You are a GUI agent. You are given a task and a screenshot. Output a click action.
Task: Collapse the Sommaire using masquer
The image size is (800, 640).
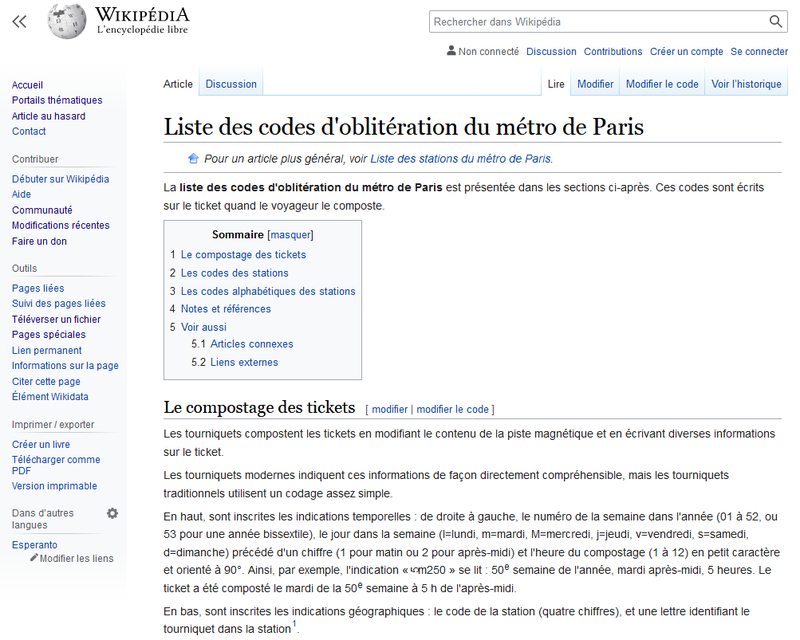point(291,234)
